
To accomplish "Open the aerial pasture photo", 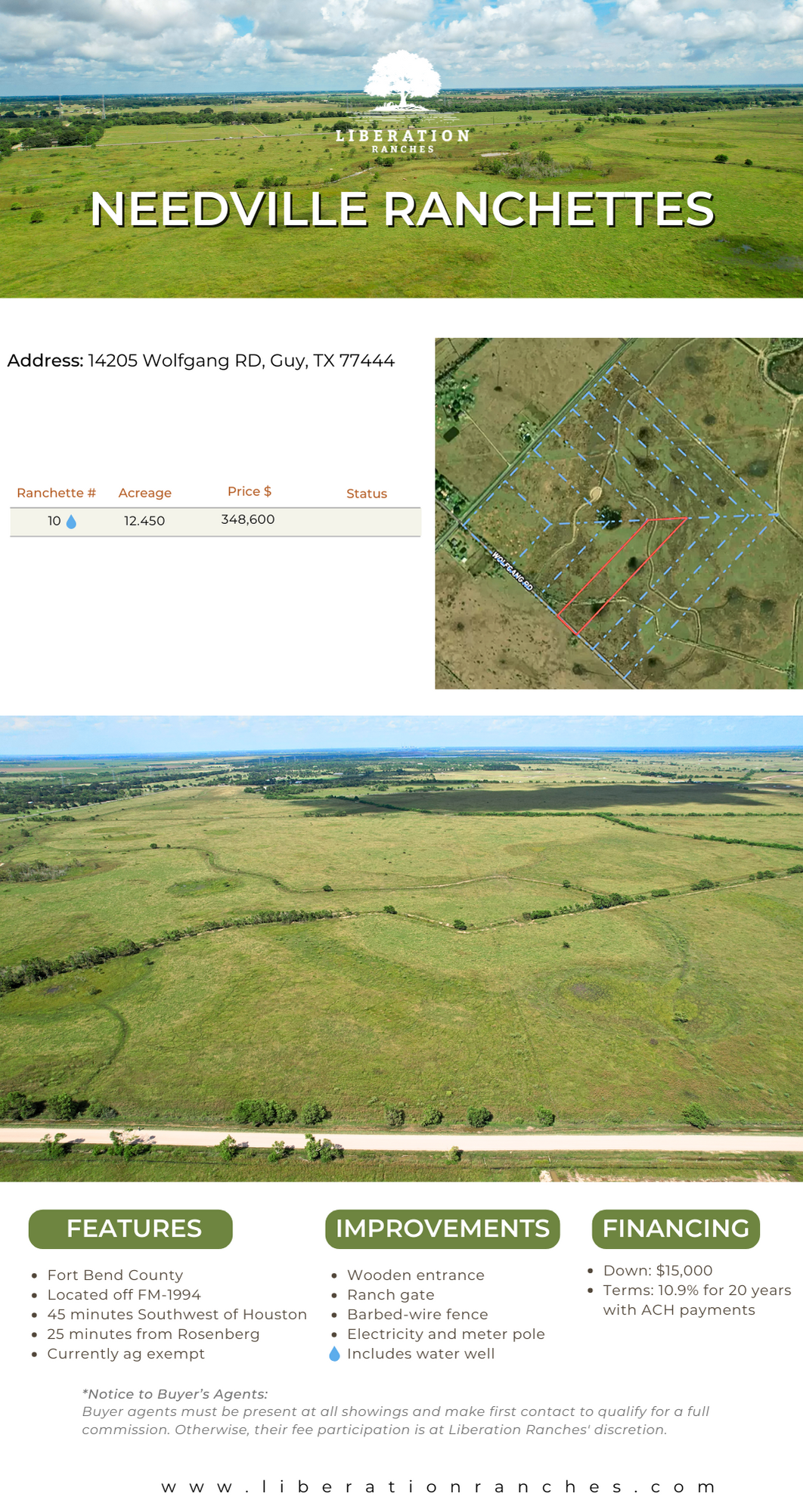I will tap(401, 949).
